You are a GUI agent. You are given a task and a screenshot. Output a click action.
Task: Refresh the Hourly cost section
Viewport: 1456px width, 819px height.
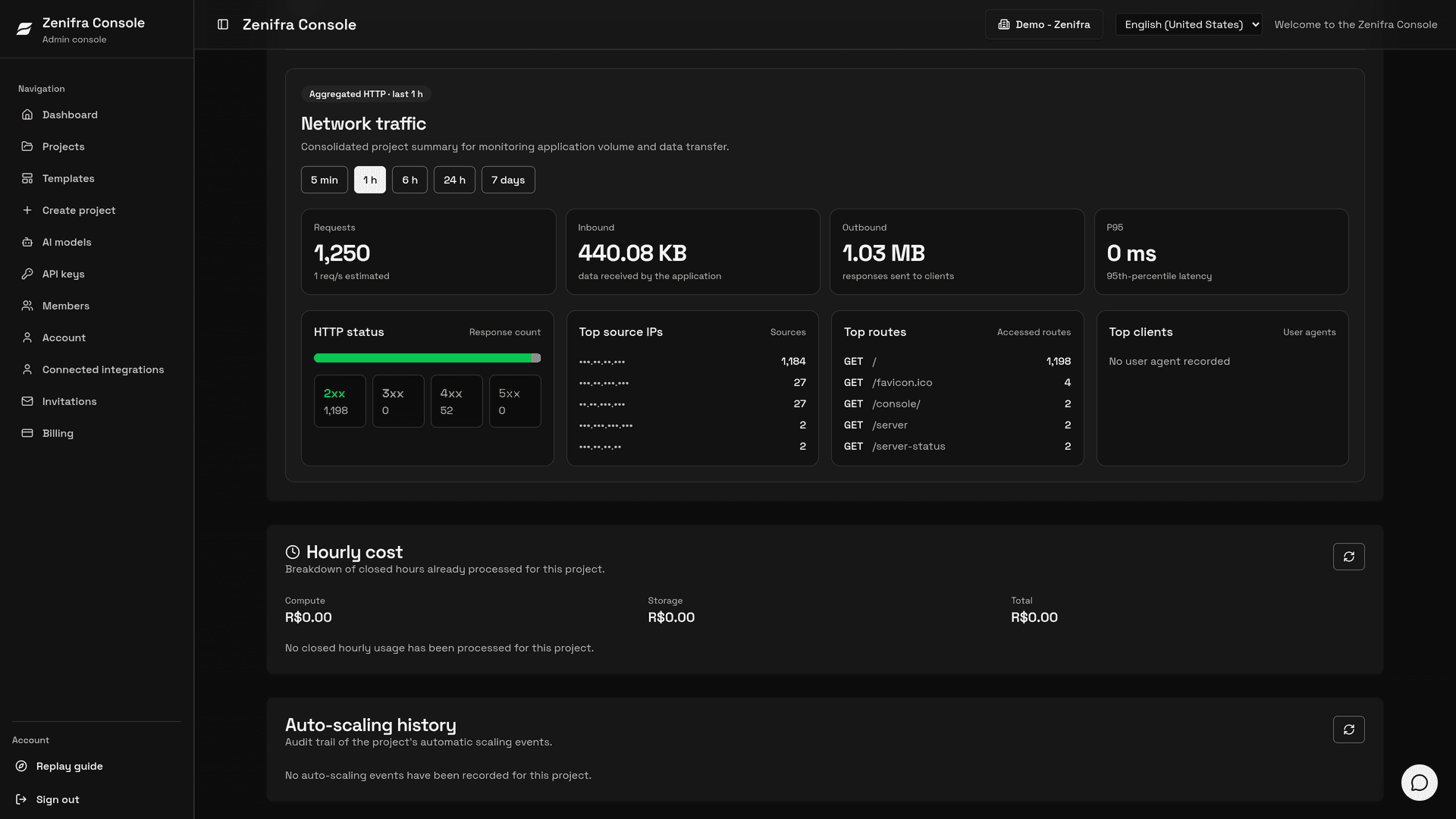click(x=1348, y=557)
